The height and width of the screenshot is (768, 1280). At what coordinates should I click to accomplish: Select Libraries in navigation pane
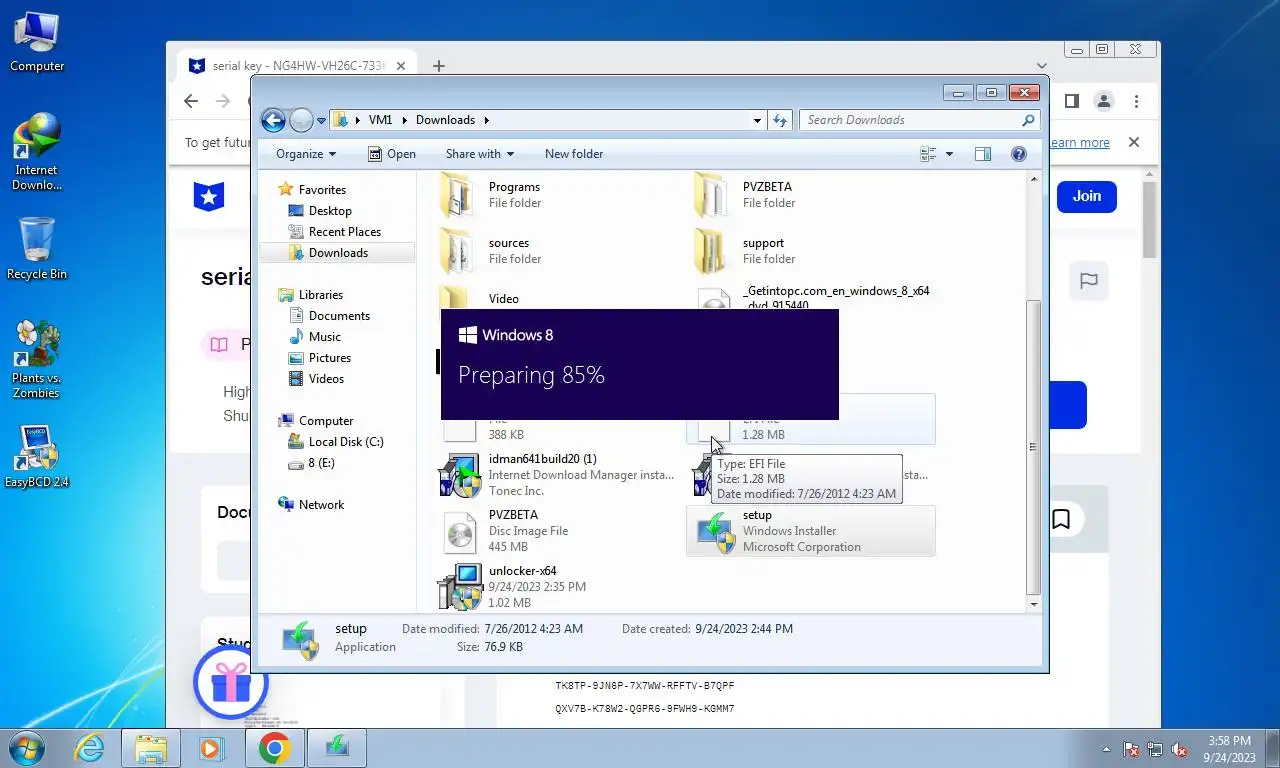click(x=311, y=295)
